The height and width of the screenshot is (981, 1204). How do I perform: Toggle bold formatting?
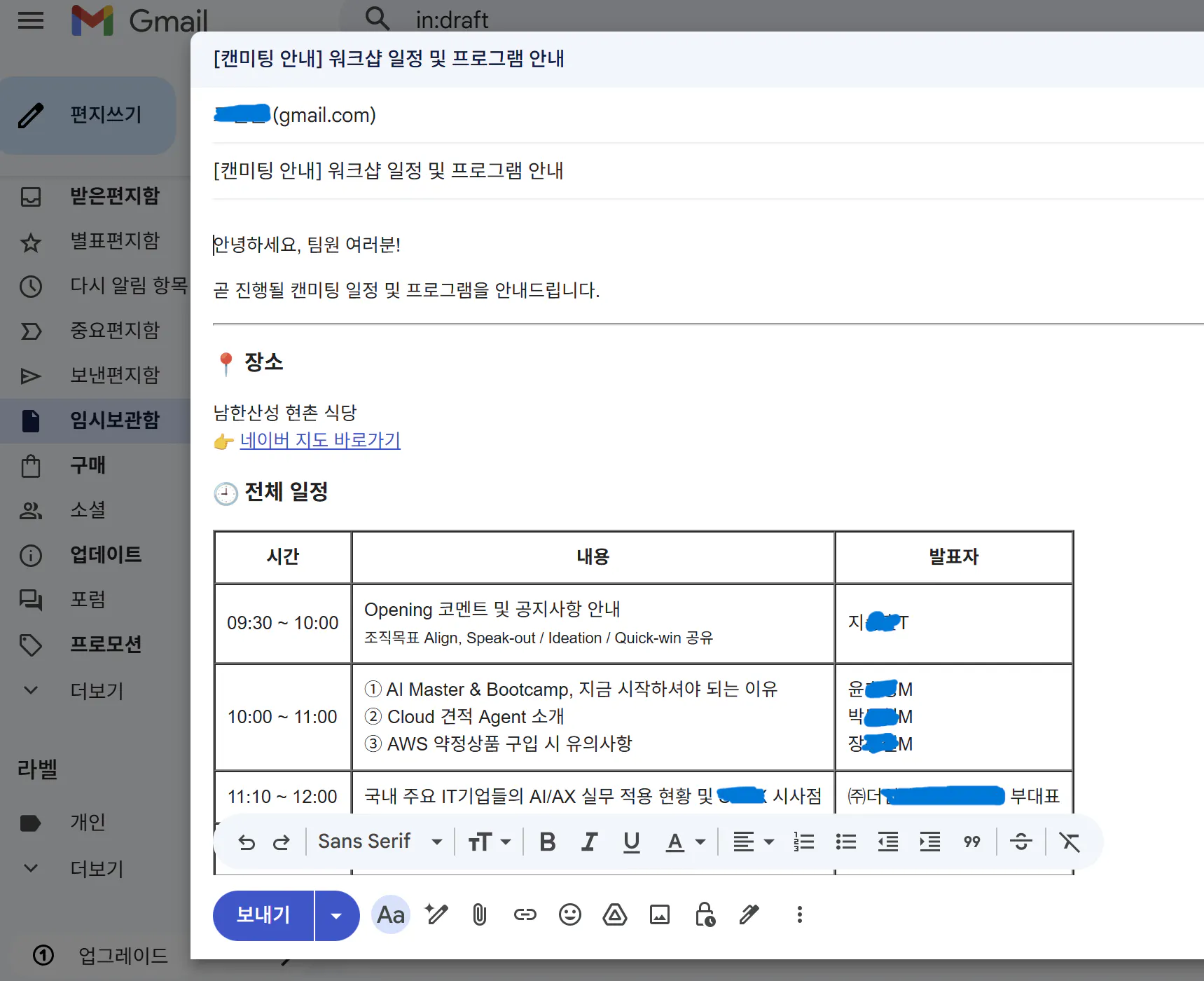[x=548, y=842]
